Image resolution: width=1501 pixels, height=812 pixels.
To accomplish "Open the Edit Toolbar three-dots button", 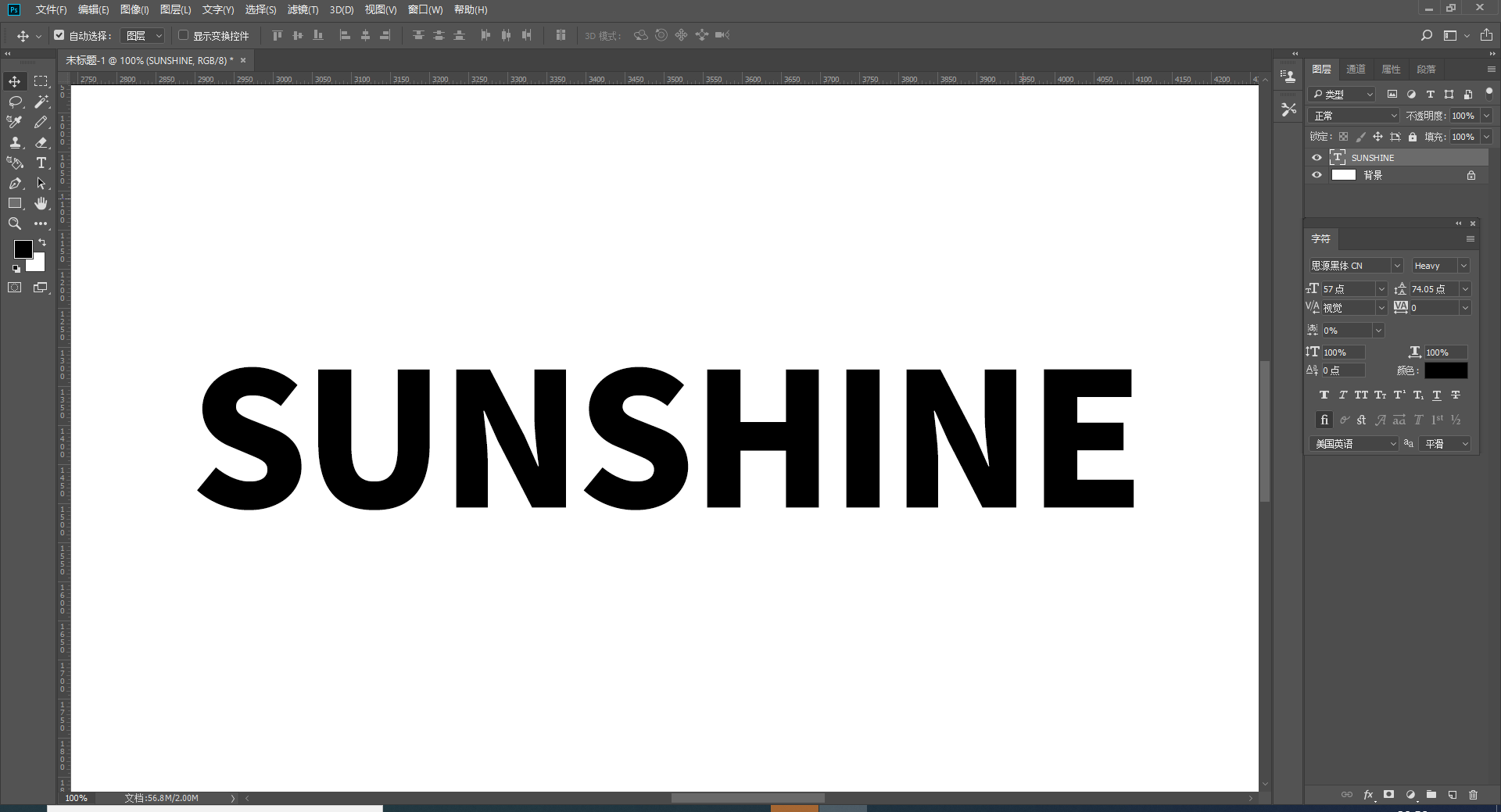I will 41,224.
